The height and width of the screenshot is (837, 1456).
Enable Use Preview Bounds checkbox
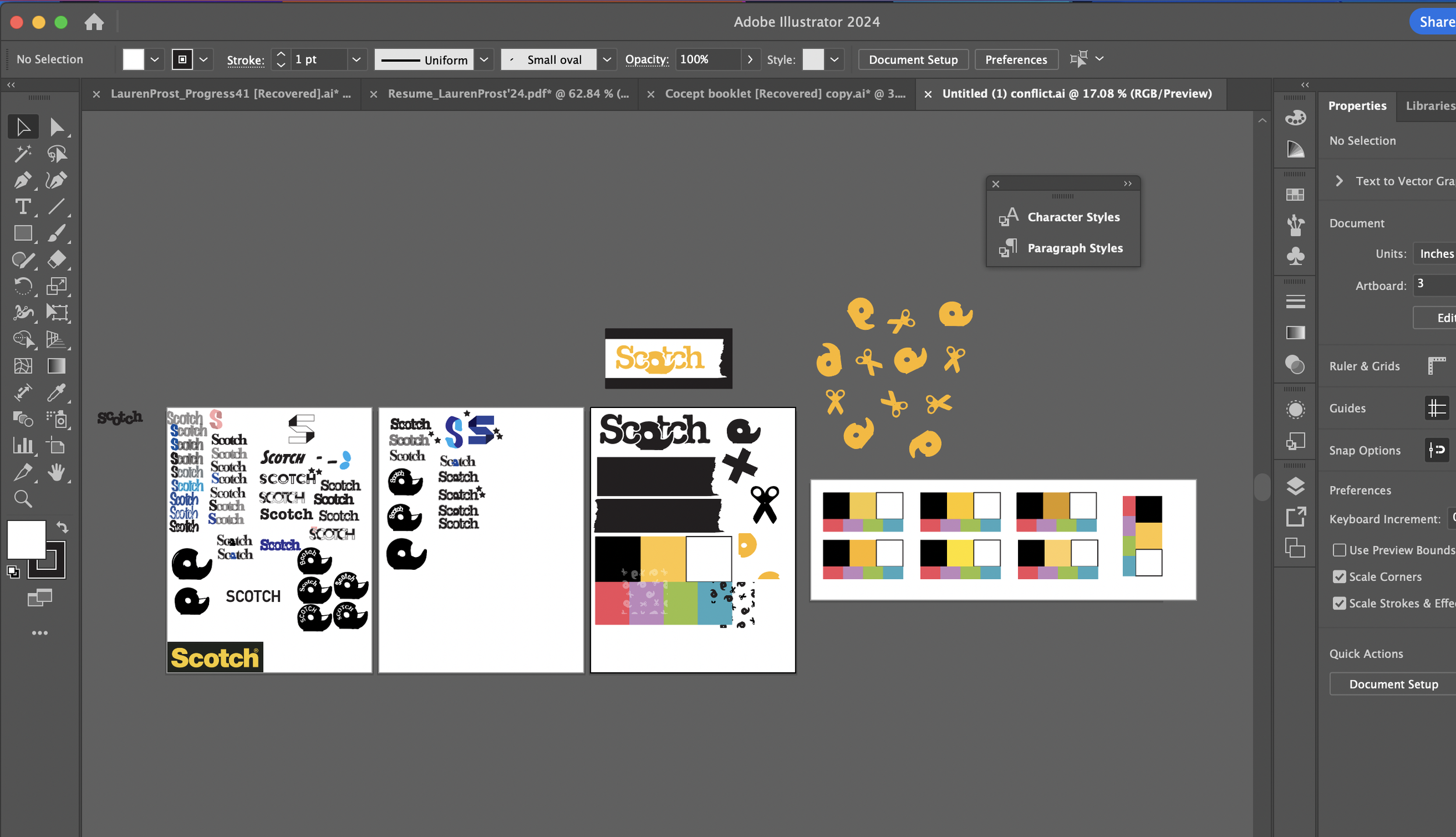click(x=1339, y=549)
